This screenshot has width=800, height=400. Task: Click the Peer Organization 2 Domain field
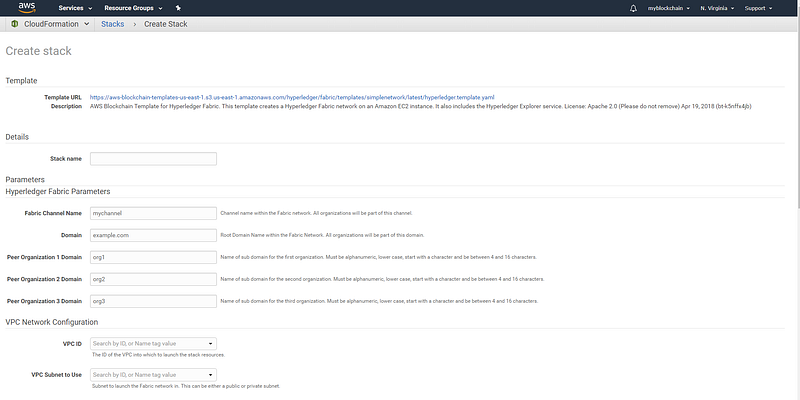tap(154, 279)
